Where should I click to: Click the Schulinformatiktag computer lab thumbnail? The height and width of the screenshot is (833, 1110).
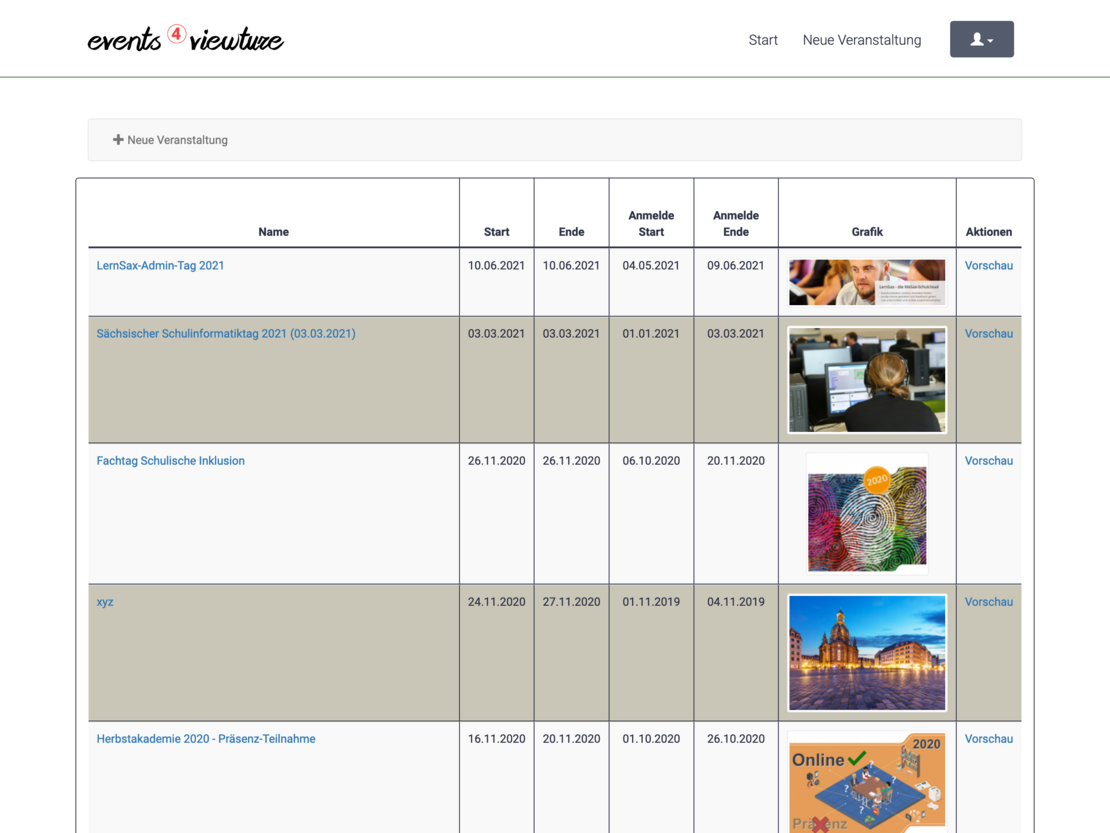tap(866, 379)
